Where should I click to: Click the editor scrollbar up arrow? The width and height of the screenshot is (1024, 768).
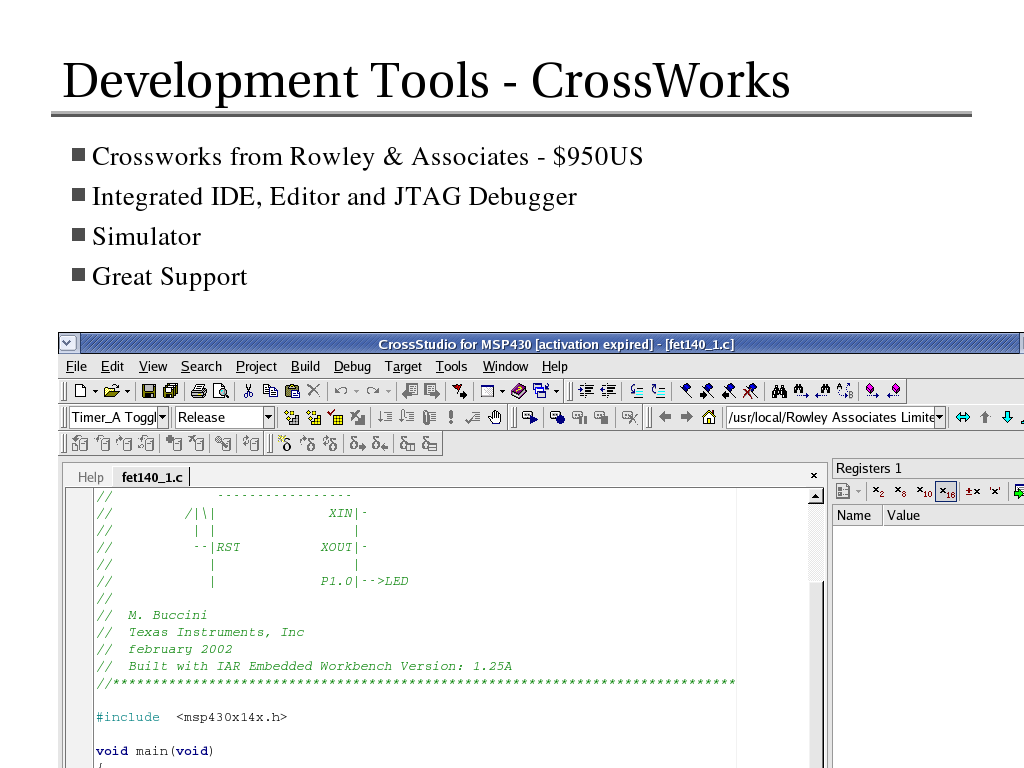[x=815, y=498]
